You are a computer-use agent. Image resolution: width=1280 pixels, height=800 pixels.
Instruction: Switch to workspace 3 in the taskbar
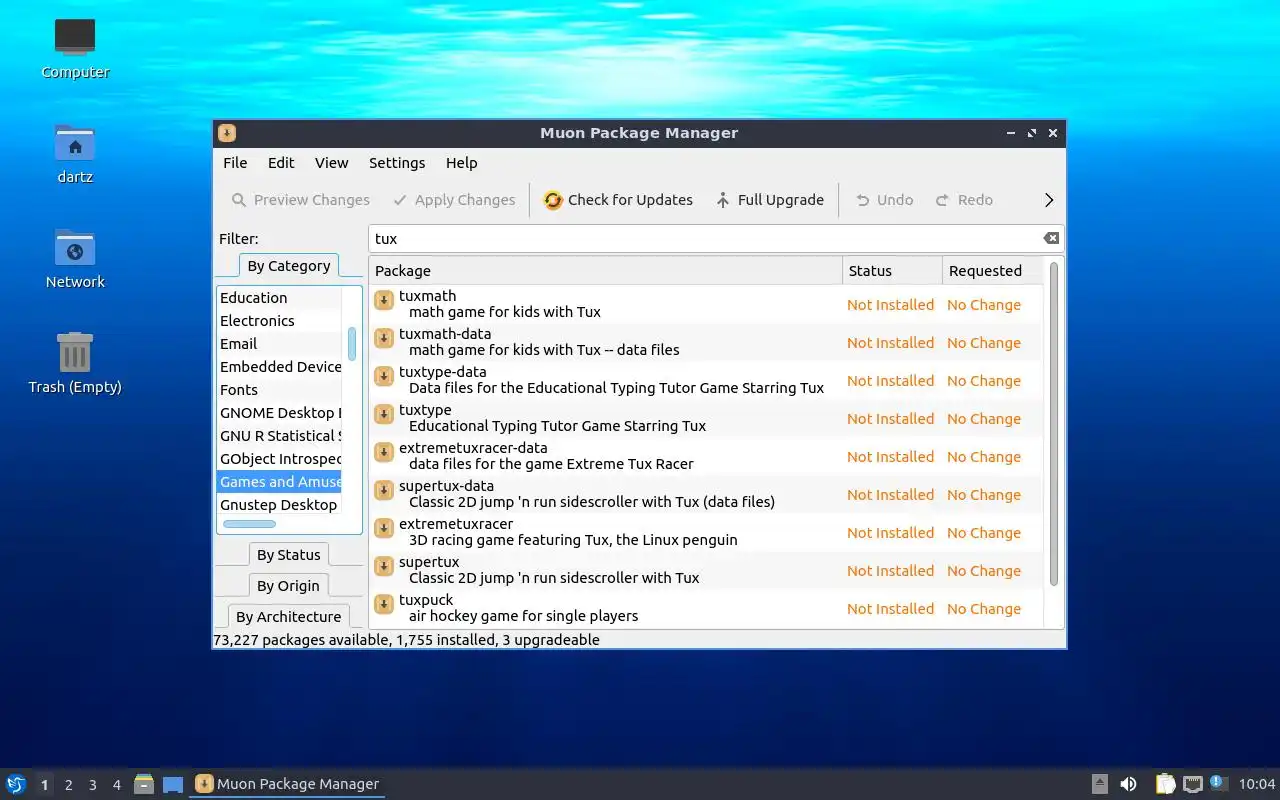coord(92,785)
